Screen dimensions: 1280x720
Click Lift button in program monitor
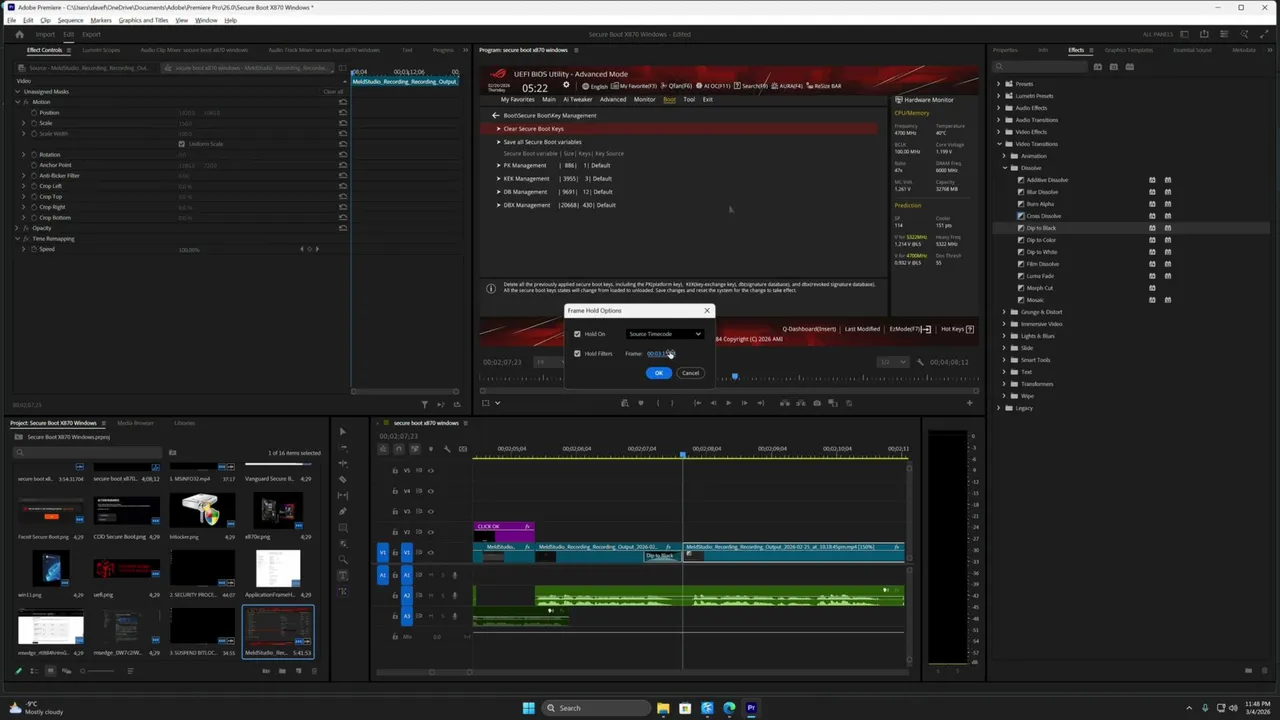pyautogui.click(x=785, y=403)
